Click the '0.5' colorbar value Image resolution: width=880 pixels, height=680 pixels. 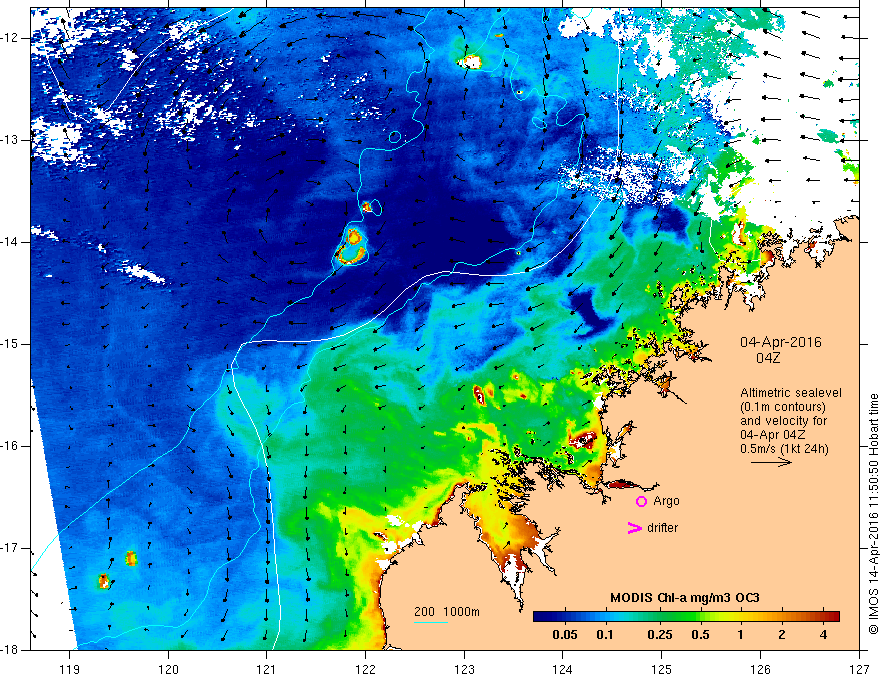[x=700, y=635]
